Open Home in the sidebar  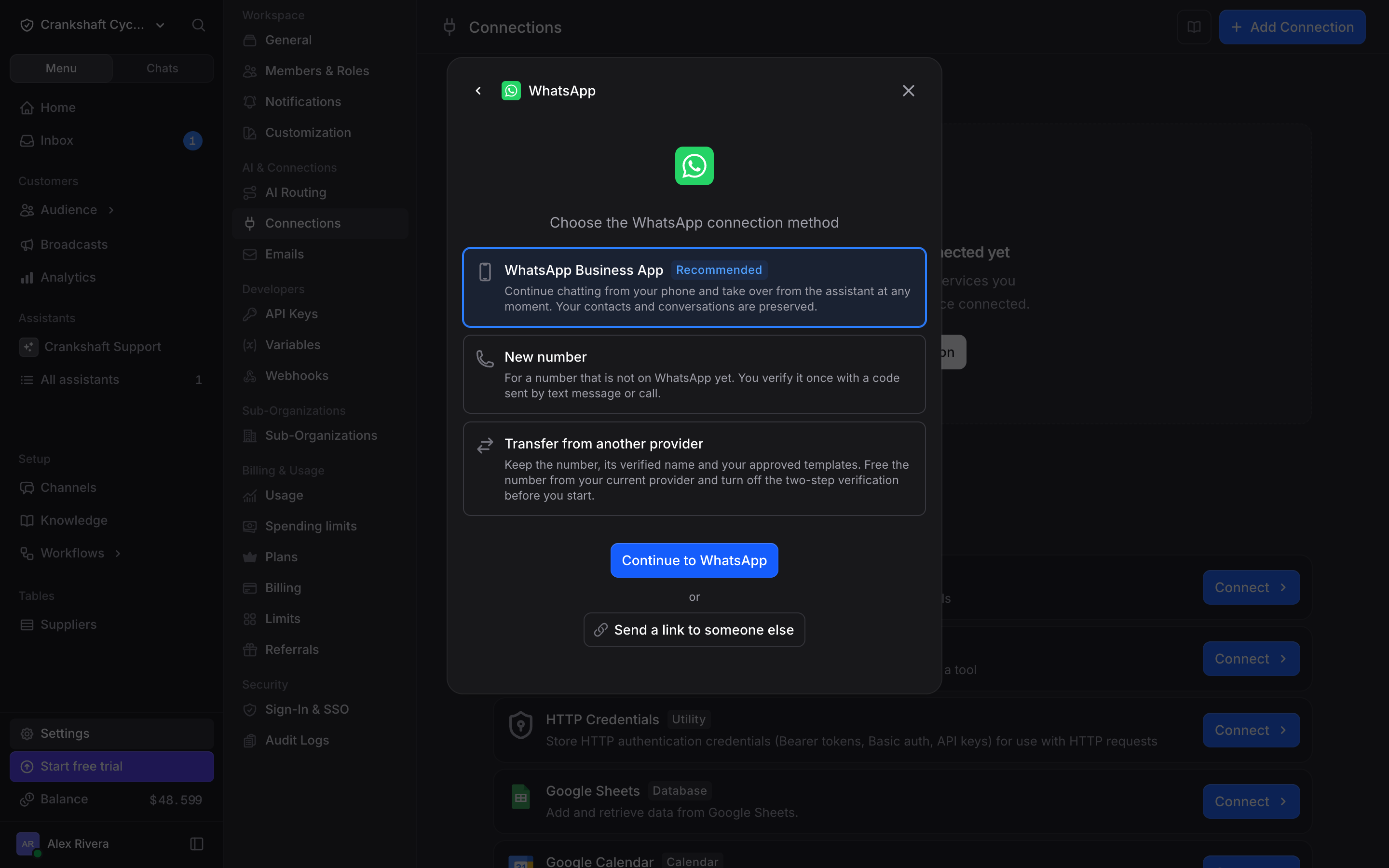[112, 108]
